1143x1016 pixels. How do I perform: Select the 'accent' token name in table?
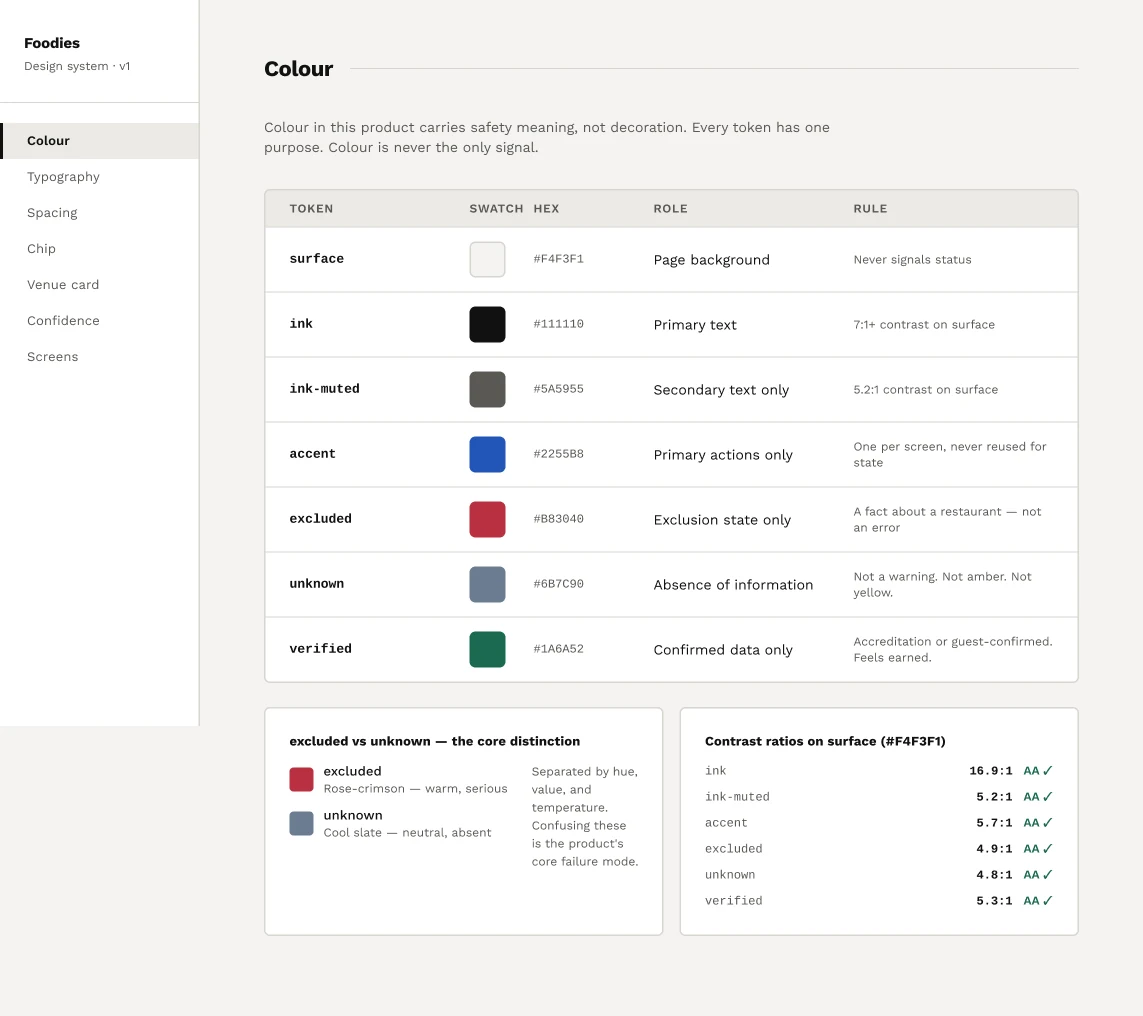313,453
